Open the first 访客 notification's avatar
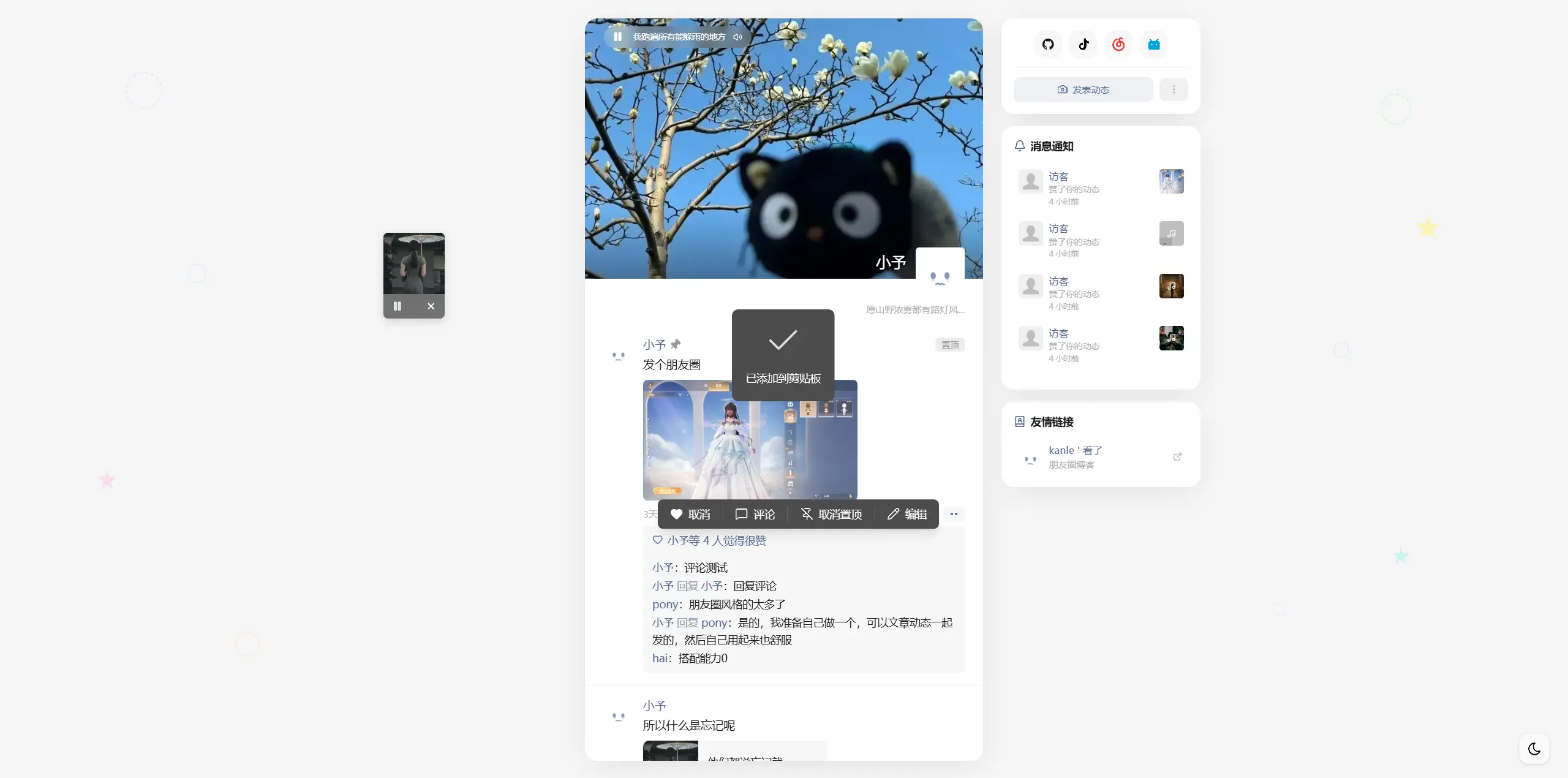This screenshot has width=1568, height=778. pos(1031,181)
